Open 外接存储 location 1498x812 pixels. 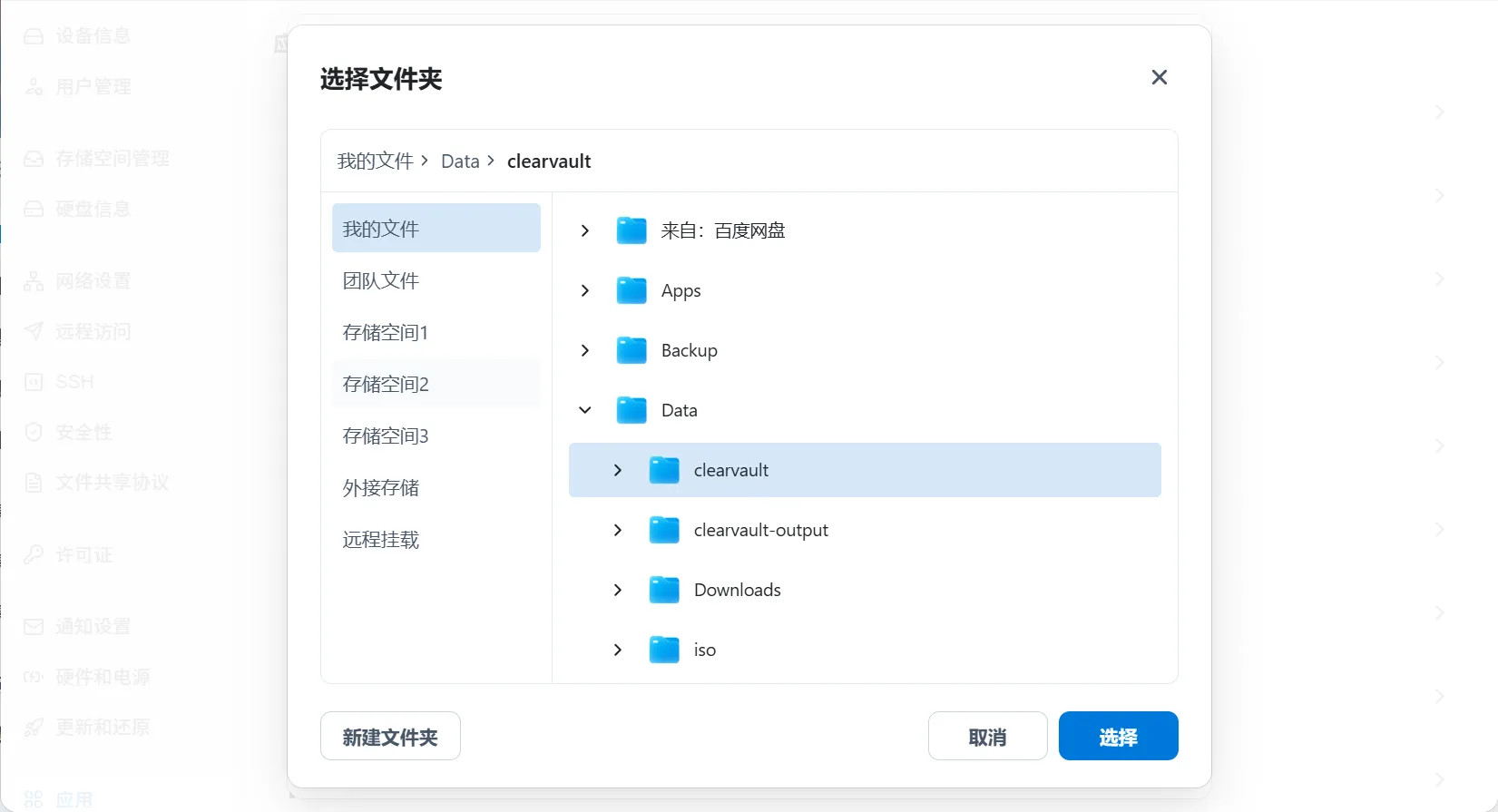[381, 488]
